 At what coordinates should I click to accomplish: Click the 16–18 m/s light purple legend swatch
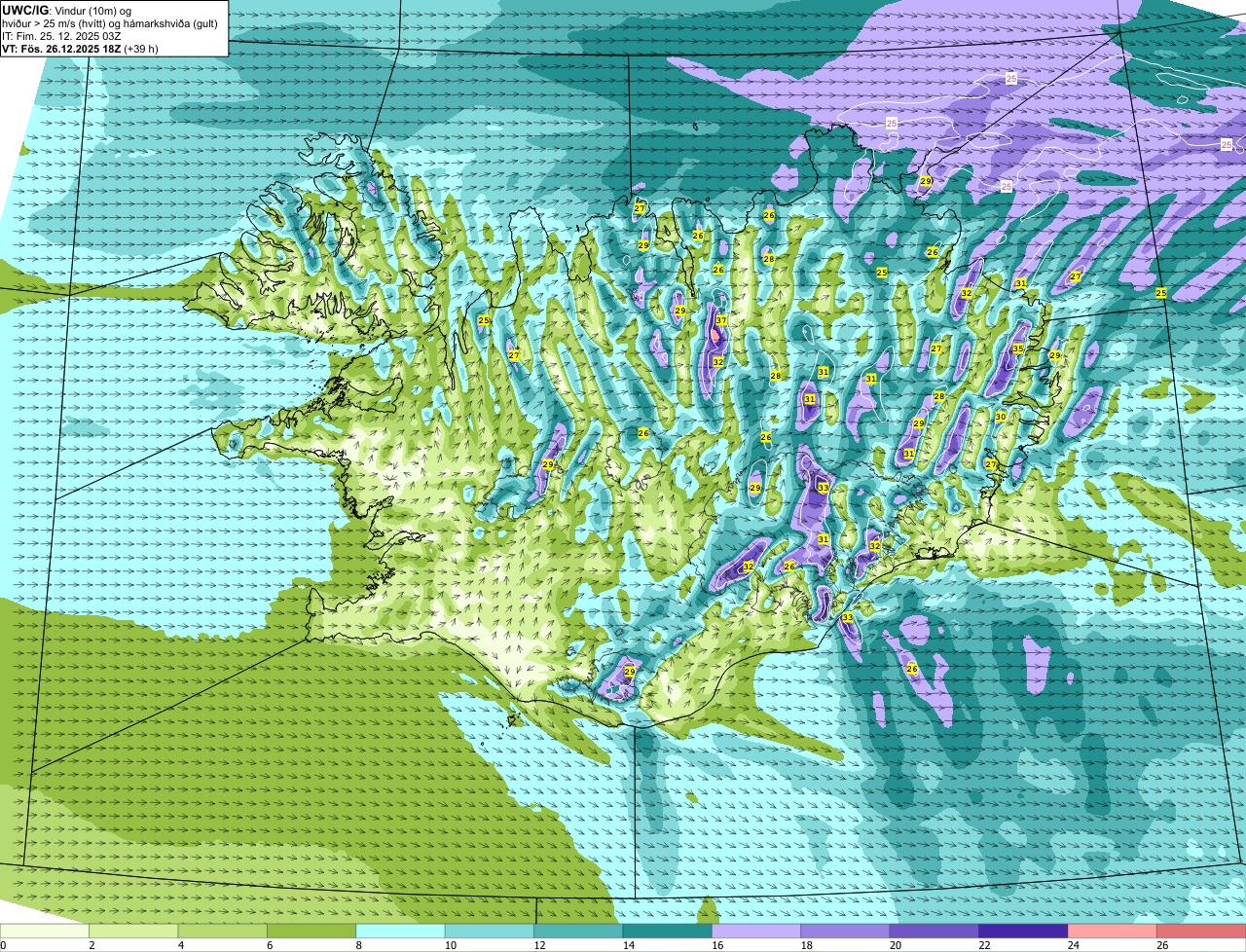click(x=756, y=931)
